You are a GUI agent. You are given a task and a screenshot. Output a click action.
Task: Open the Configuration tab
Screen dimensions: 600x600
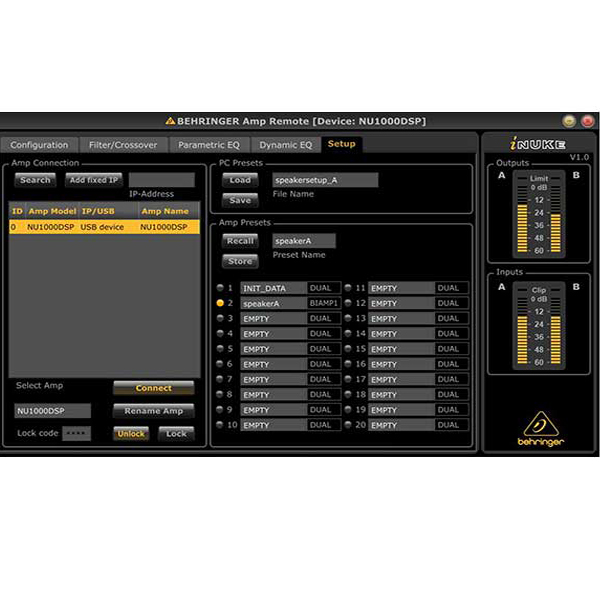pyautogui.click(x=39, y=145)
